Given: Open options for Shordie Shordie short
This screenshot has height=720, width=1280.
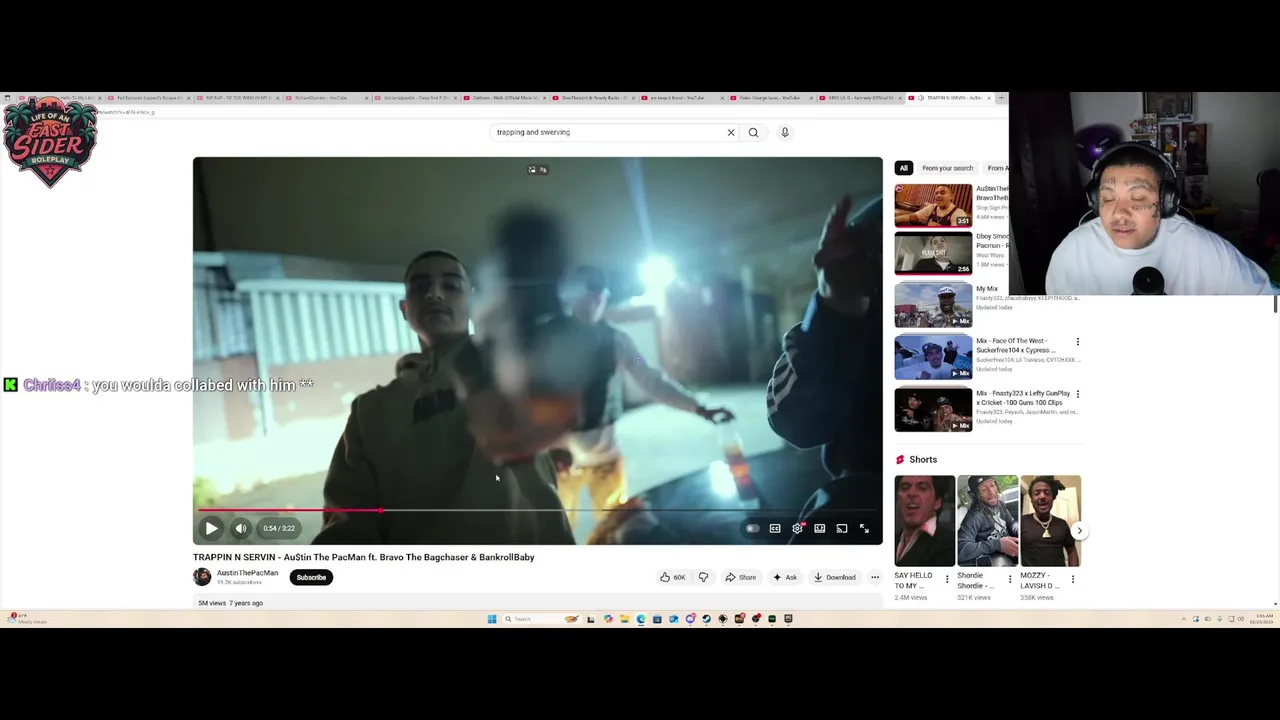Looking at the screenshot, I should point(1009,579).
